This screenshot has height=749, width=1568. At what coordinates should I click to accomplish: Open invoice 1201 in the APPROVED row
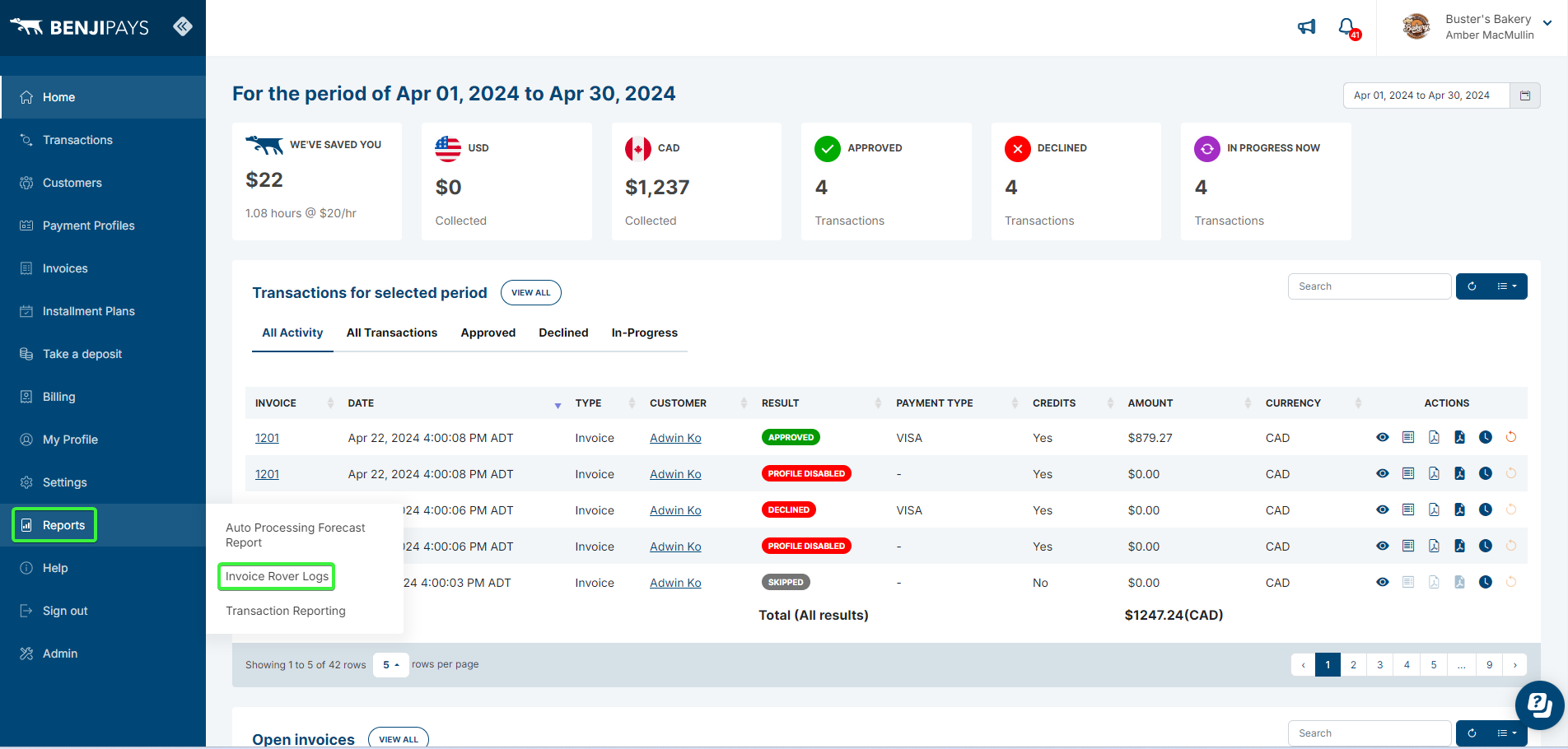coord(267,438)
